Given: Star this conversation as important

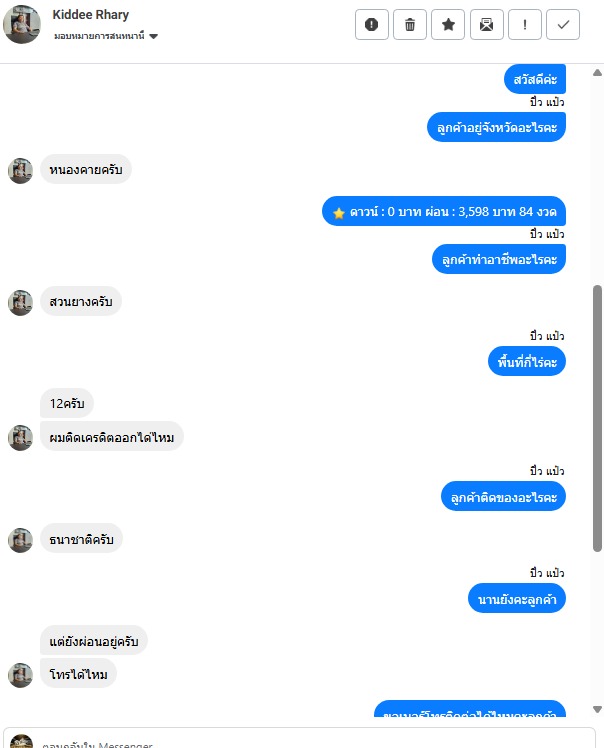Looking at the screenshot, I should click(448, 24).
